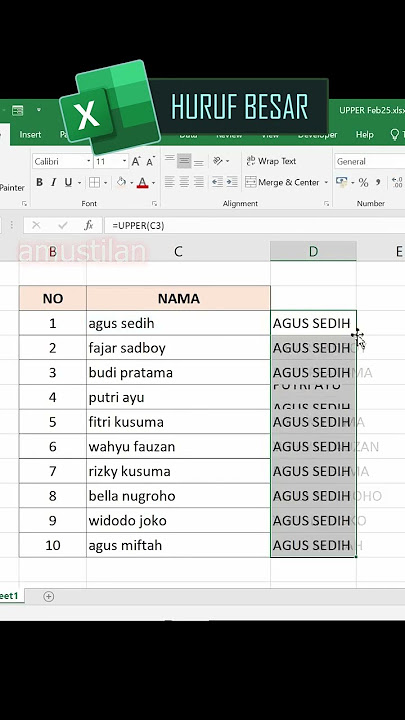Click the Orientation text-angle icon

click(x=218, y=161)
